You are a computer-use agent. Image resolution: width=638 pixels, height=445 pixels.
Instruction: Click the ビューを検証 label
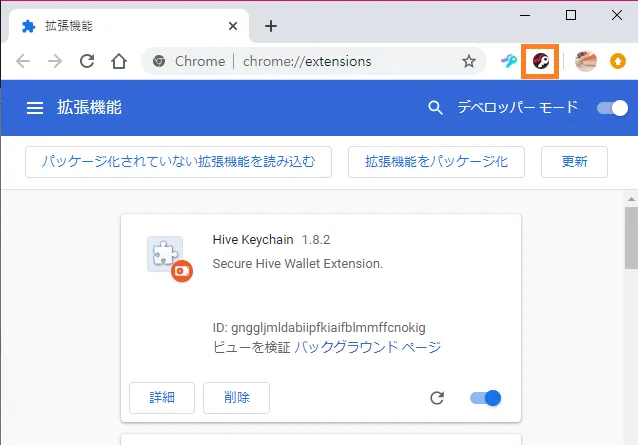coord(251,347)
